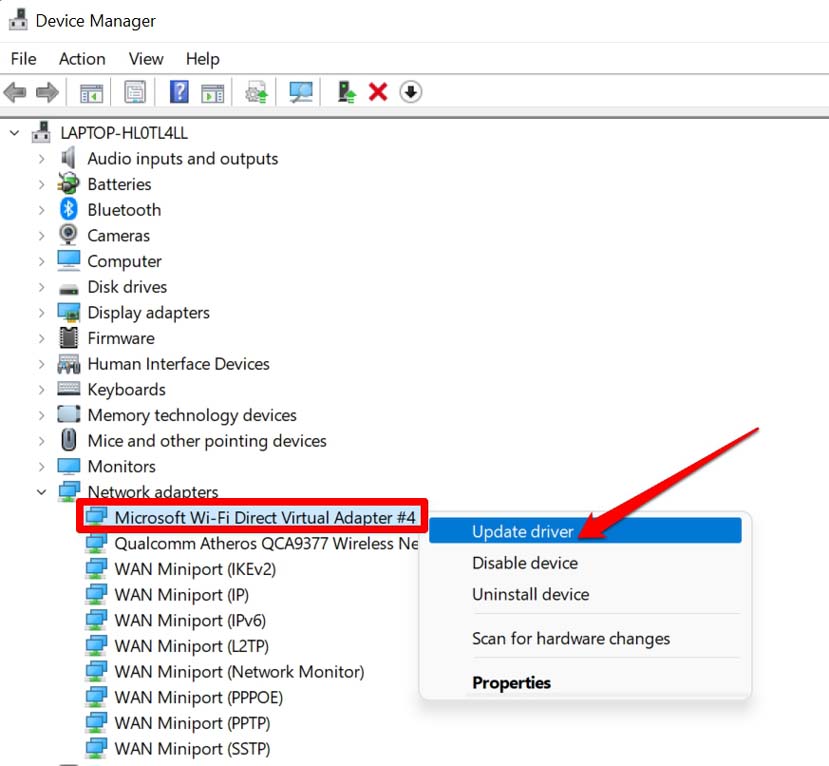This screenshot has height=766, width=829.
Task: Click the Bluetooth category icon
Action: click(68, 209)
